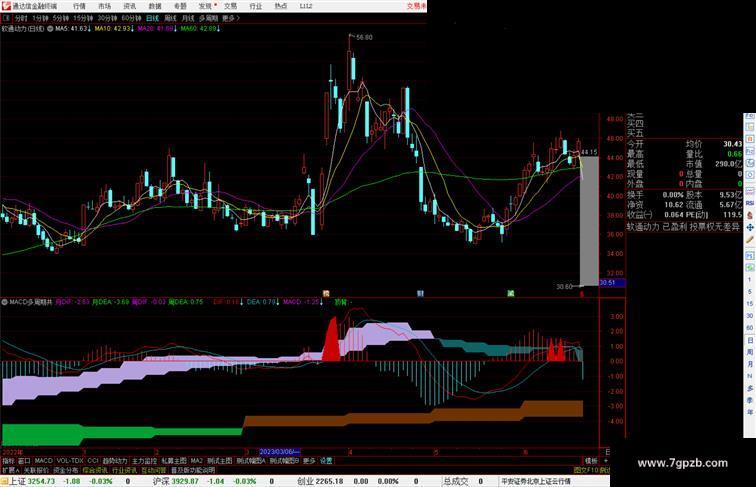756x487 pixels.
Task: Click the 日 period shortcut in right toolbar
Action: click(749, 340)
